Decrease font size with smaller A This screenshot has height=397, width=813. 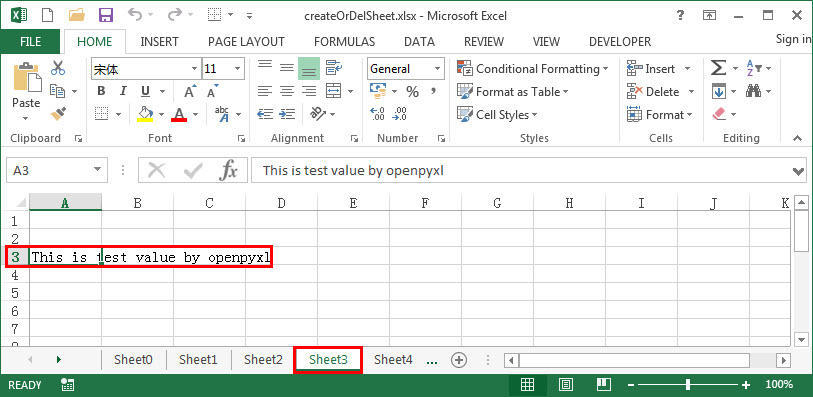tap(212, 91)
